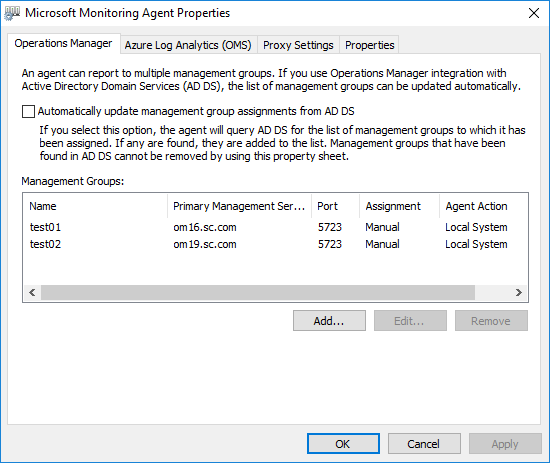Open the Azure Log Analytics (OMS) tab

point(188,45)
